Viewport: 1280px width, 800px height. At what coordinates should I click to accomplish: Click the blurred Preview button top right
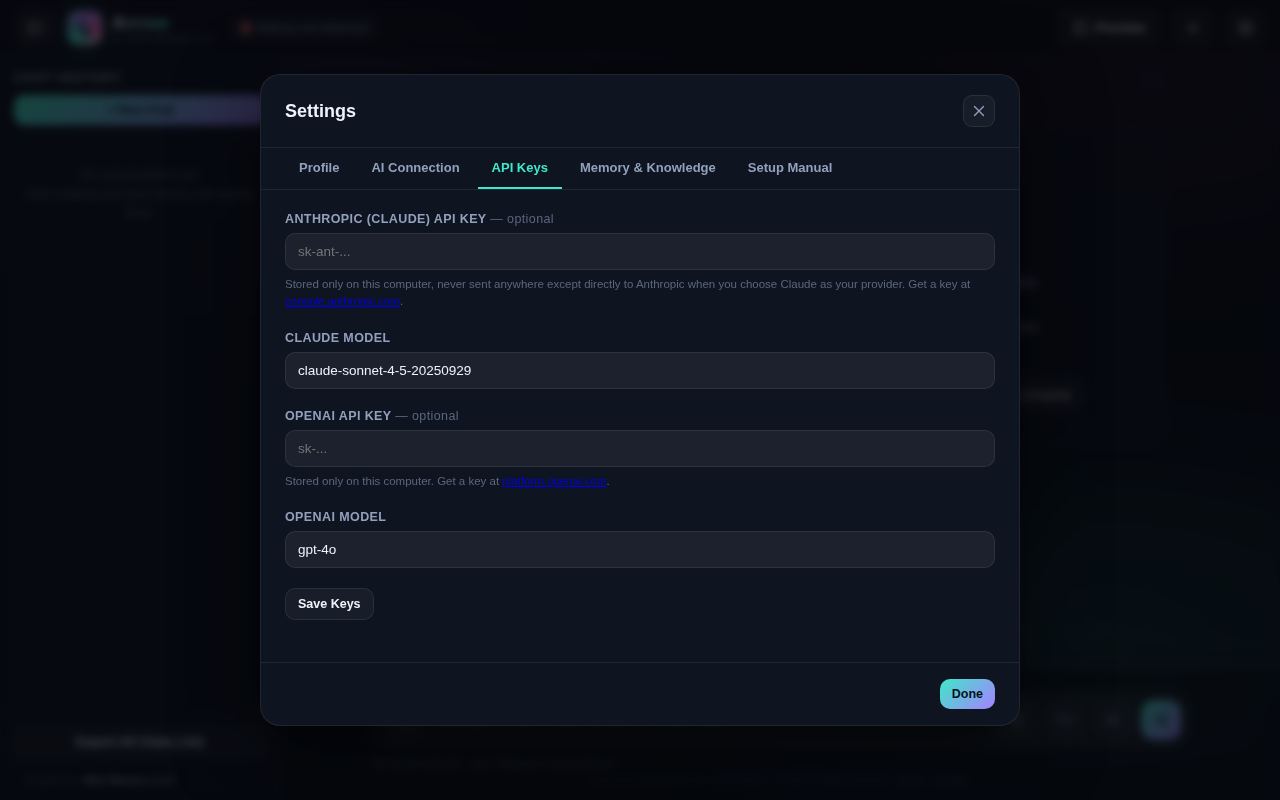click(1109, 28)
